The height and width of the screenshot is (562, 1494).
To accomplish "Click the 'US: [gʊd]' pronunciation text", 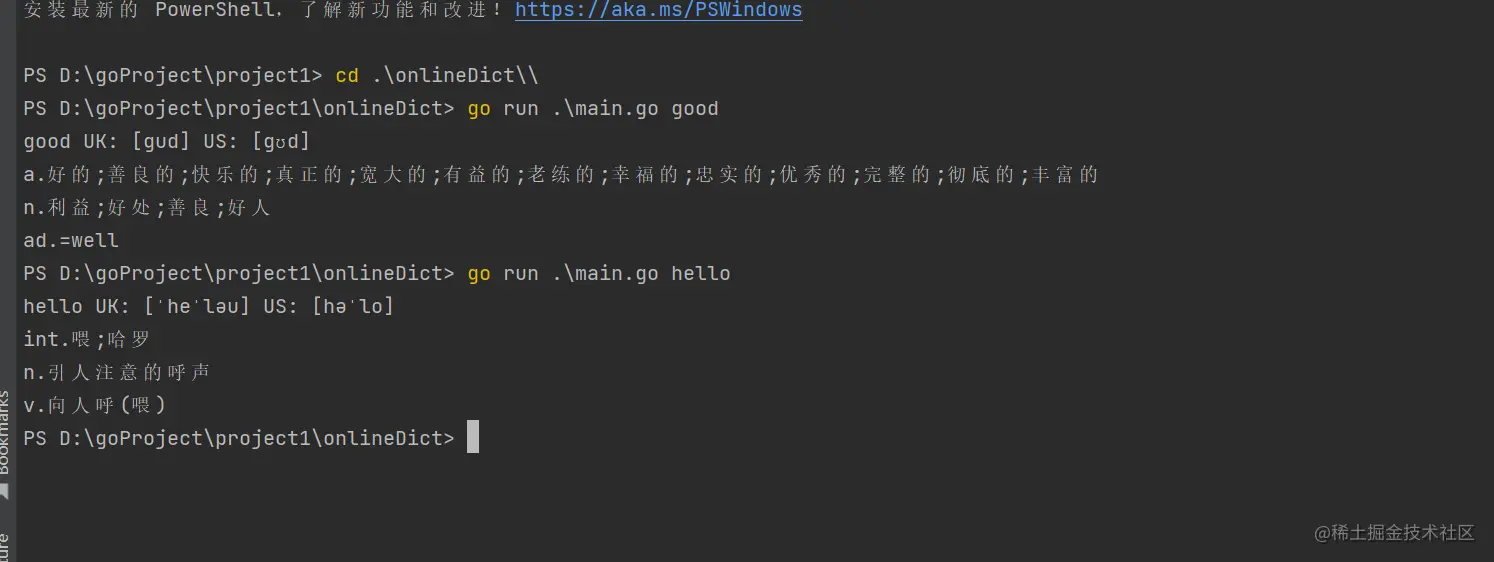I will pyautogui.click(x=257, y=142).
